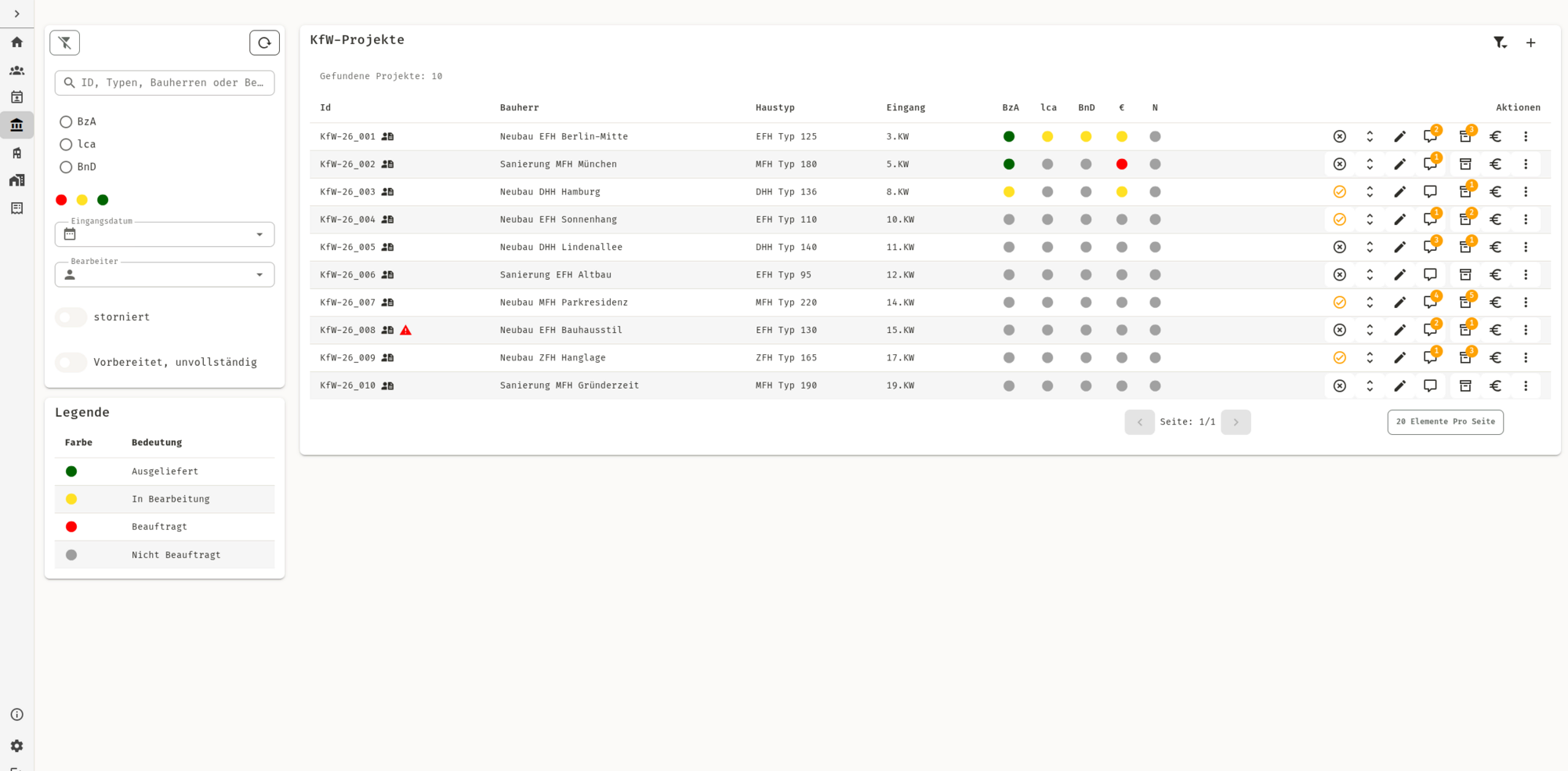This screenshot has width=1568, height=771.
Task: Sort by the Eingang column header
Action: pos(906,108)
